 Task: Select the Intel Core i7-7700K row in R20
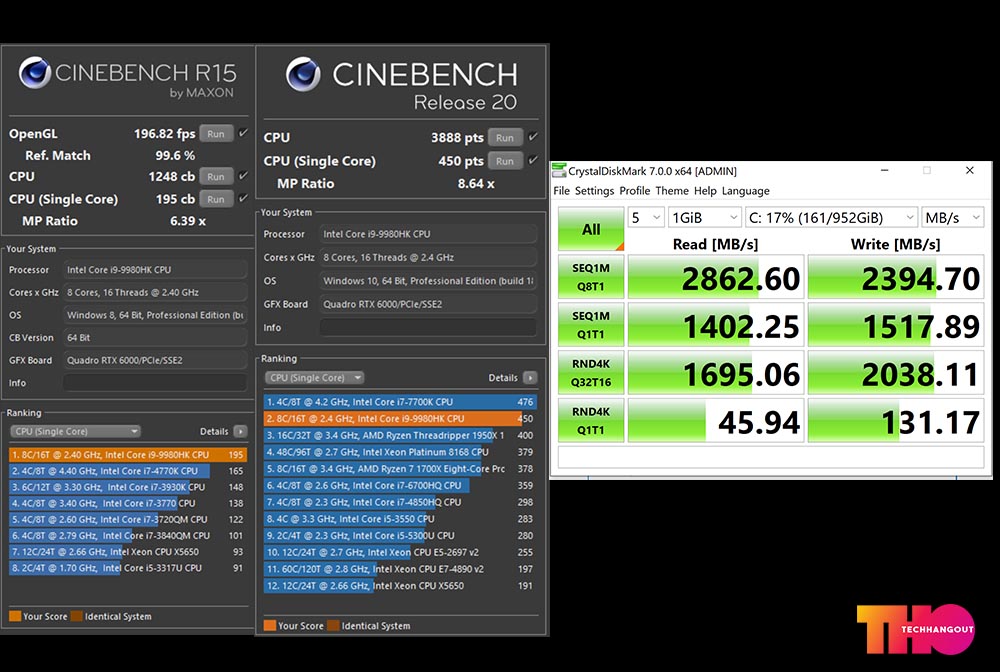[x=400, y=402]
